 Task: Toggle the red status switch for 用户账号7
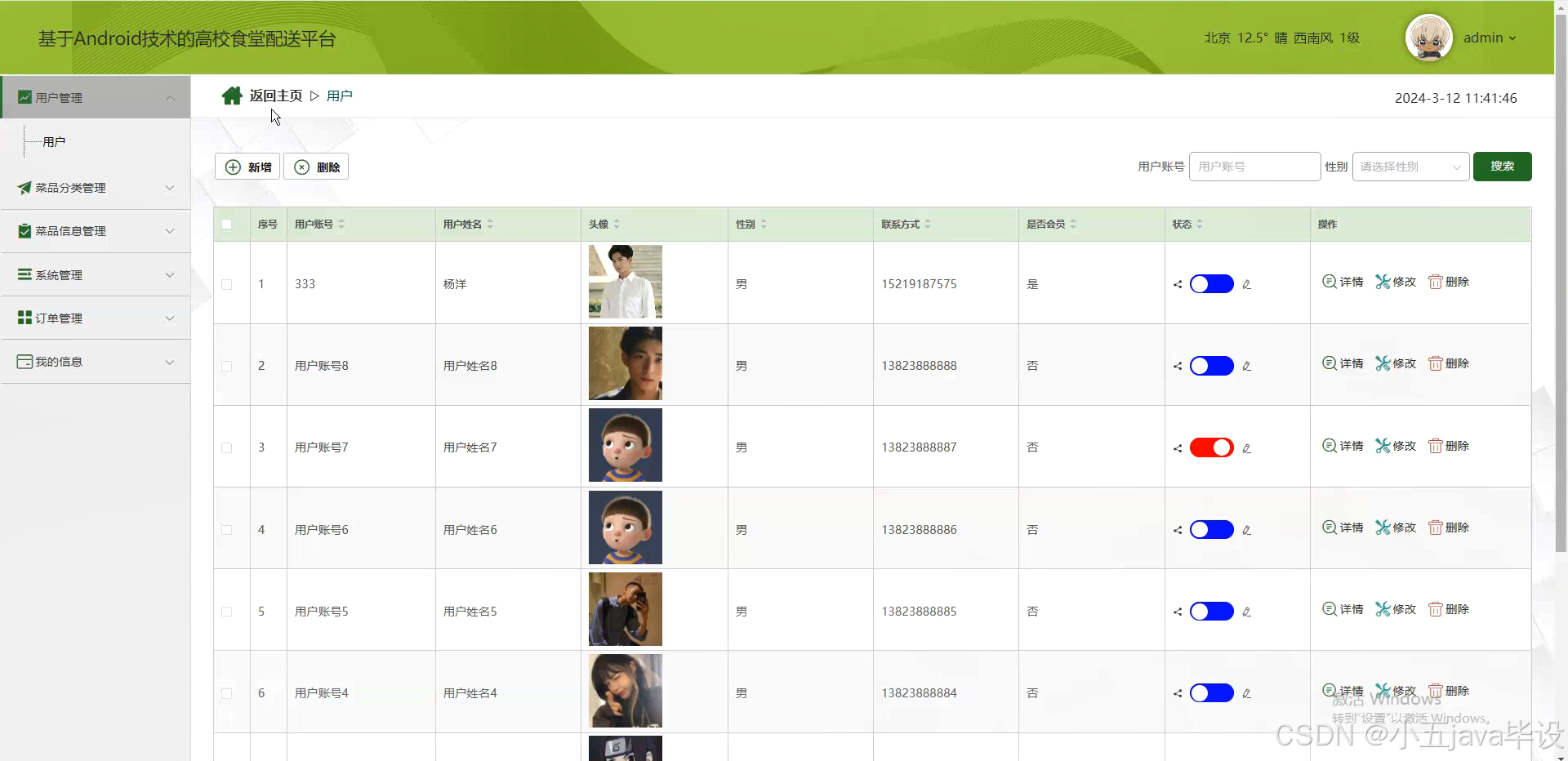pyautogui.click(x=1212, y=447)
